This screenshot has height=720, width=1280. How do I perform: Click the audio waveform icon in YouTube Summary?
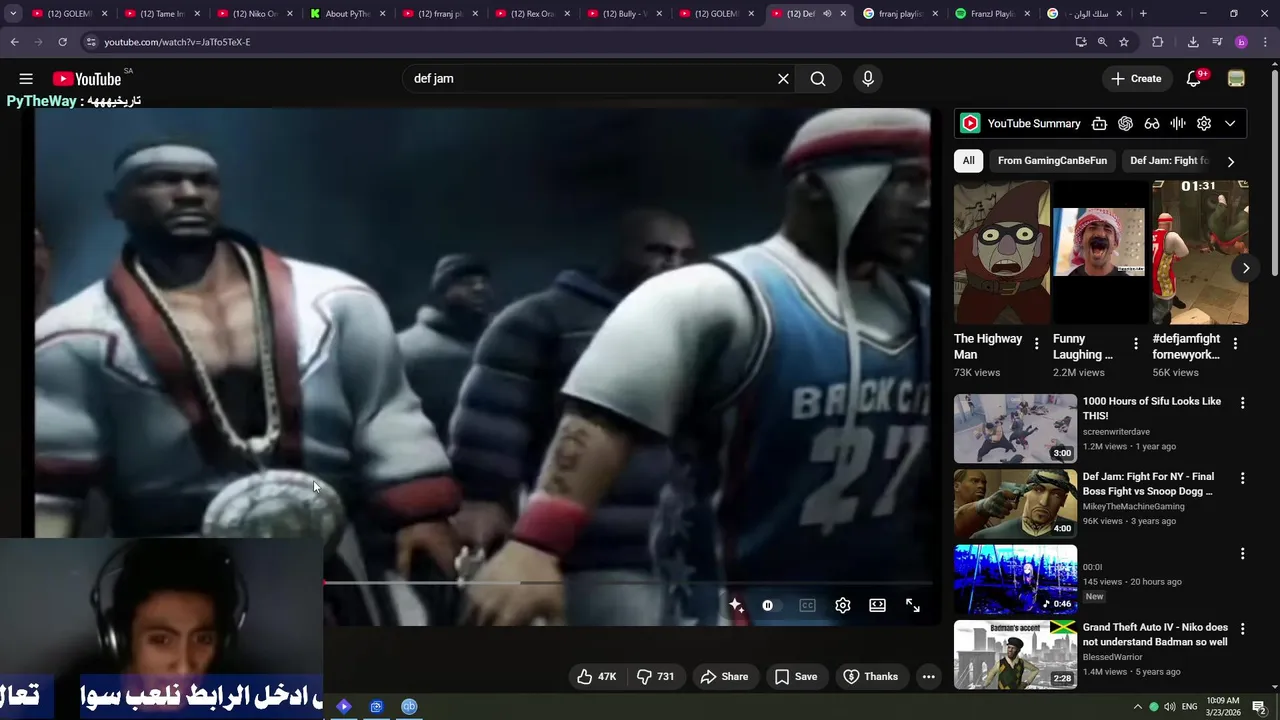(1178, 123)
